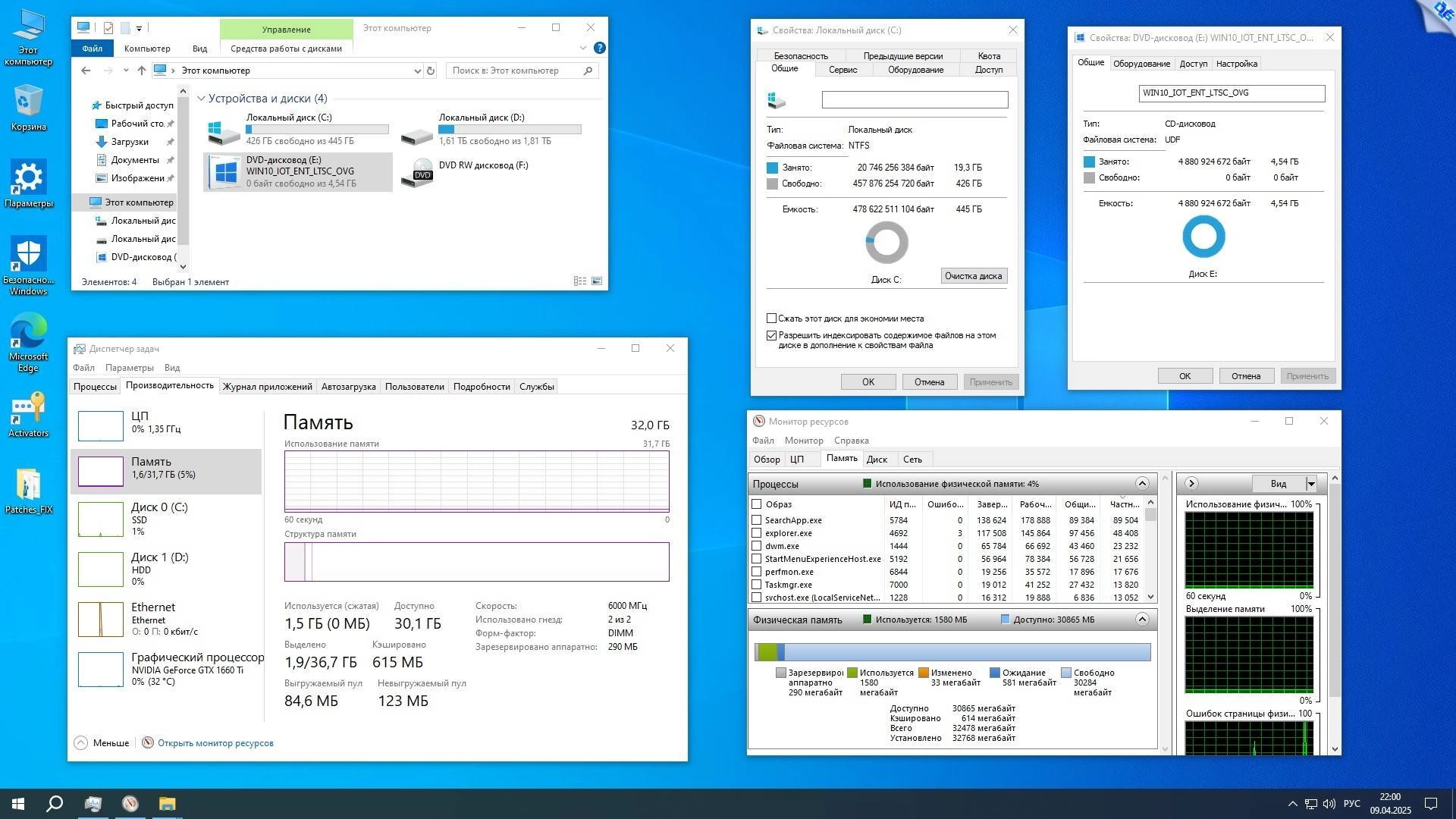Open the Сервис tab in disk C properties
This screenshot has width=1456, height=819.
pos(843,69)
